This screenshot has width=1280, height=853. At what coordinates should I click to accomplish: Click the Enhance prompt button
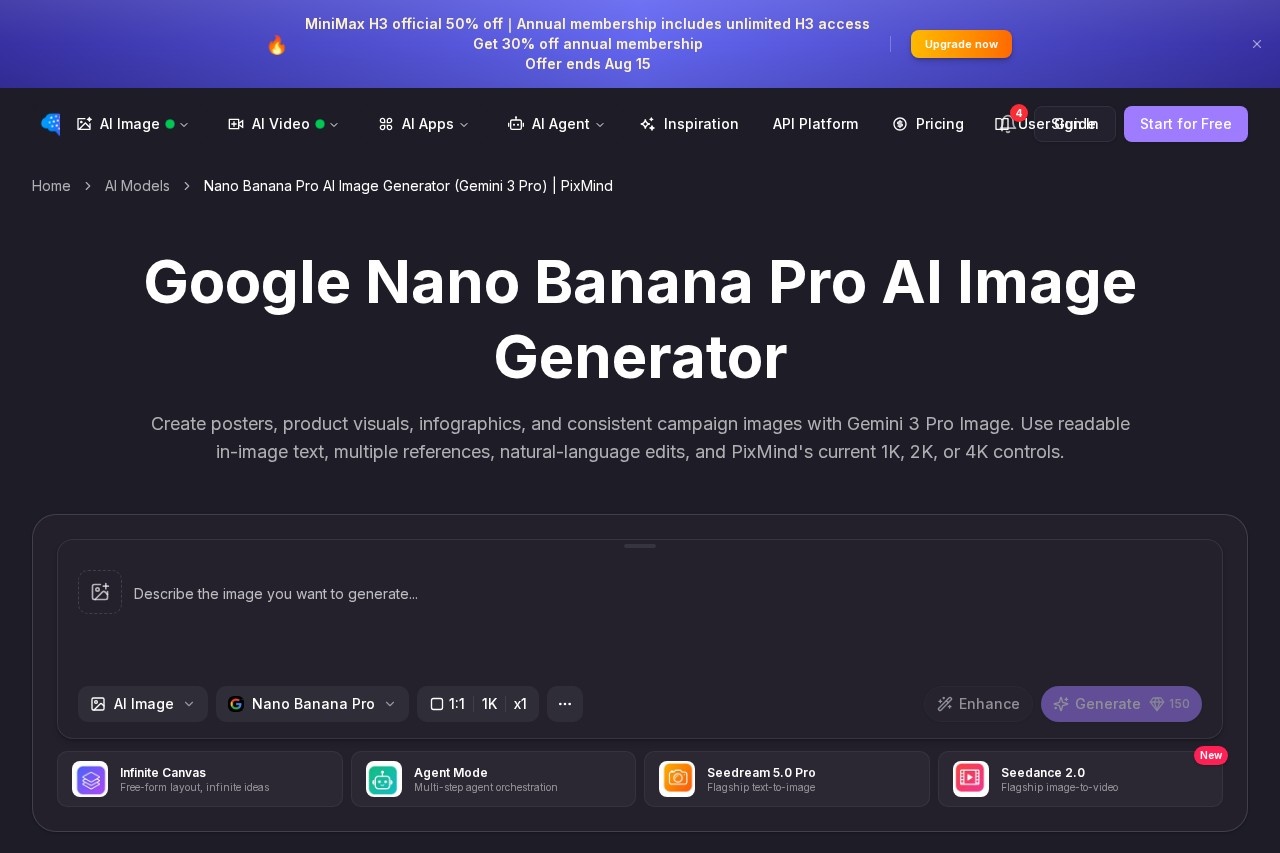coord(978,704)
